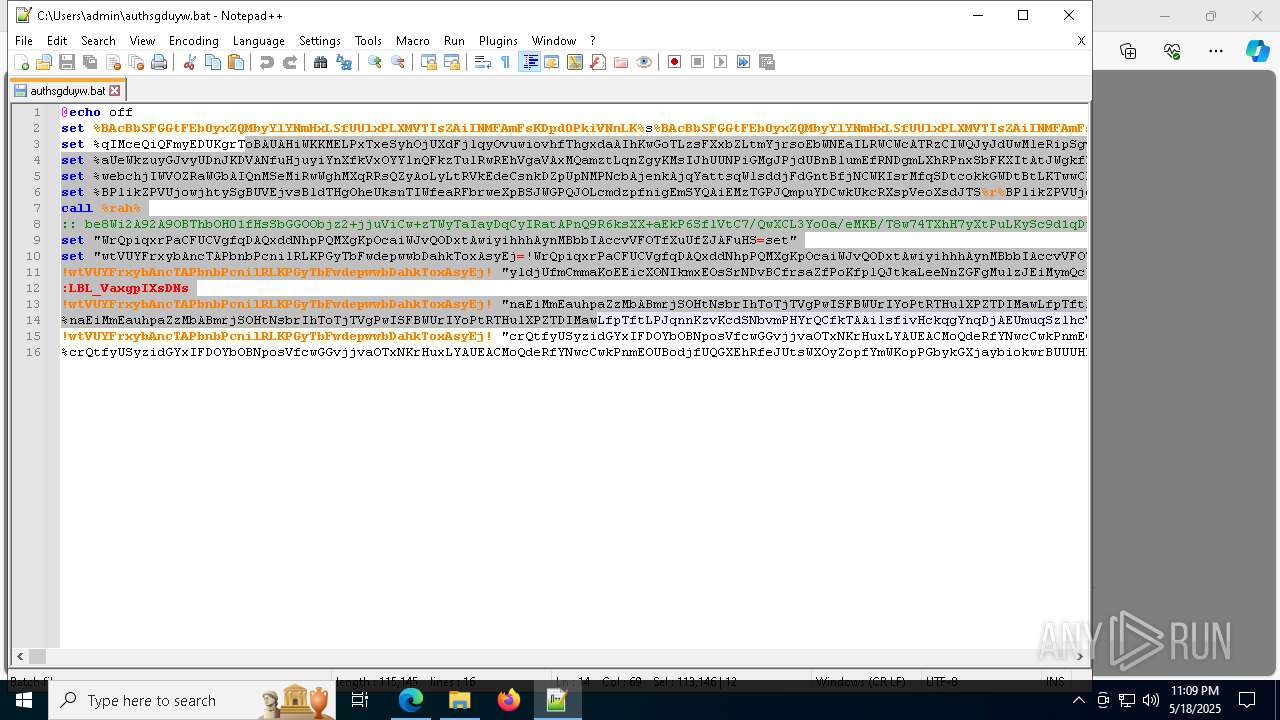Open Folder as Workspace icon

pyautogui.click(x=621, y=62)
